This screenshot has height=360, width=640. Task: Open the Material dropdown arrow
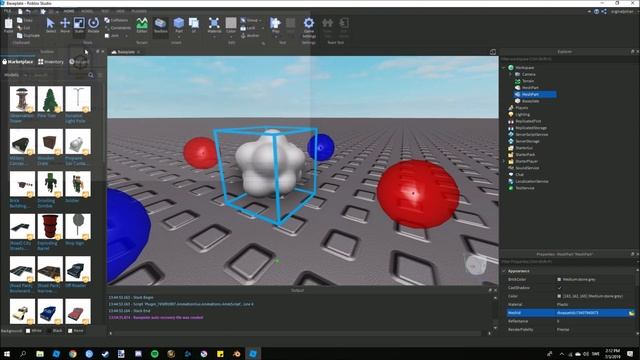[x=214, y=36]
